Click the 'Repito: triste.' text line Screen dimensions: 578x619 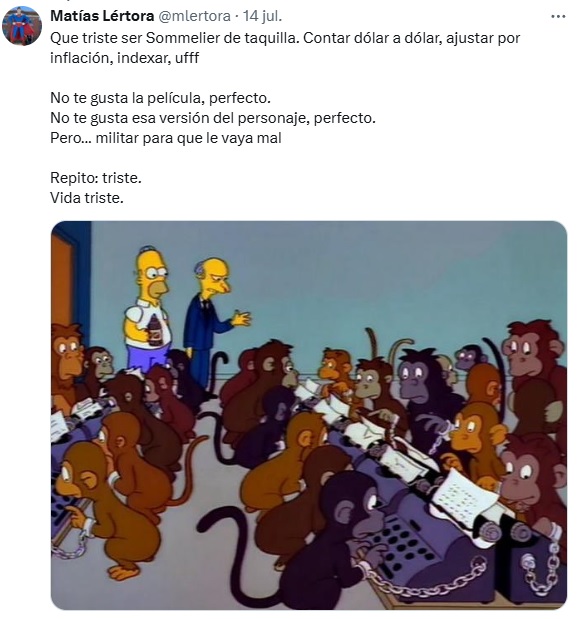[x=96, y=178]
